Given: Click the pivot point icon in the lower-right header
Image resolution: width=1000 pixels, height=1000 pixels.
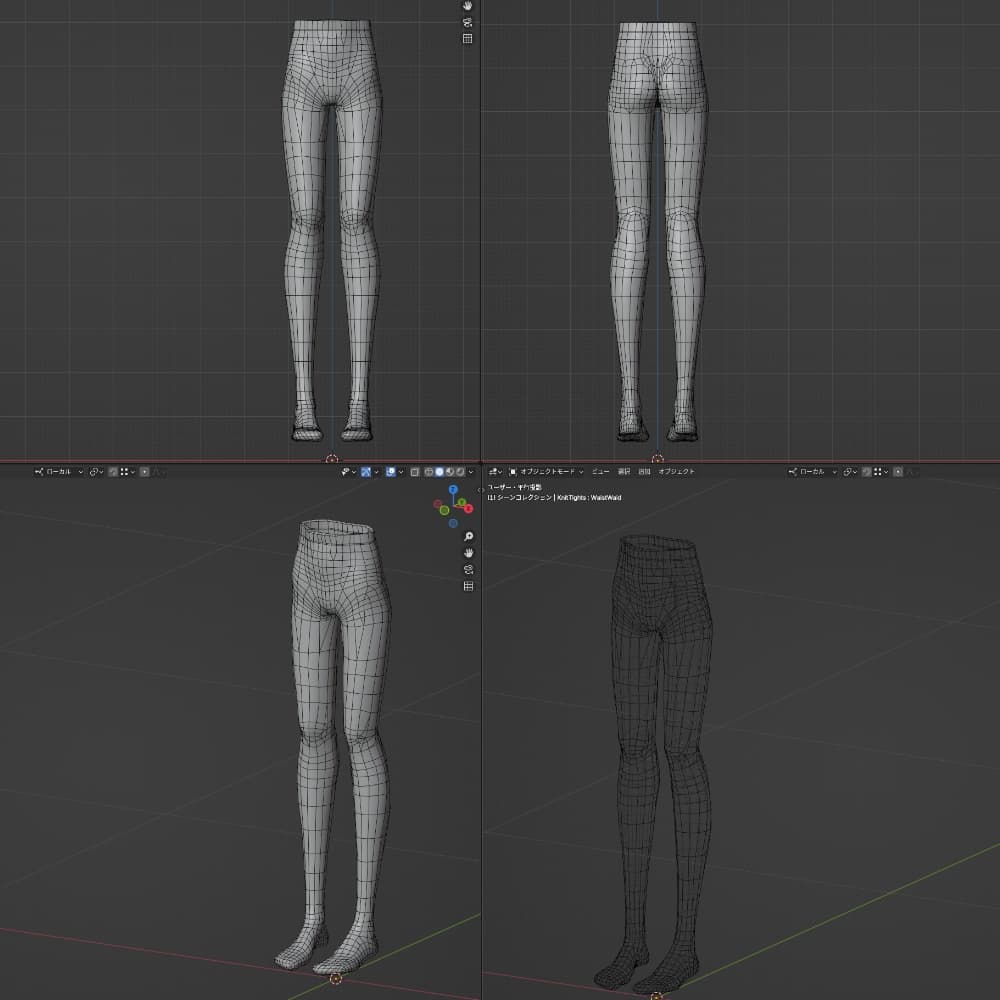Looking at the screenshot, I should (x=848, y=472).
